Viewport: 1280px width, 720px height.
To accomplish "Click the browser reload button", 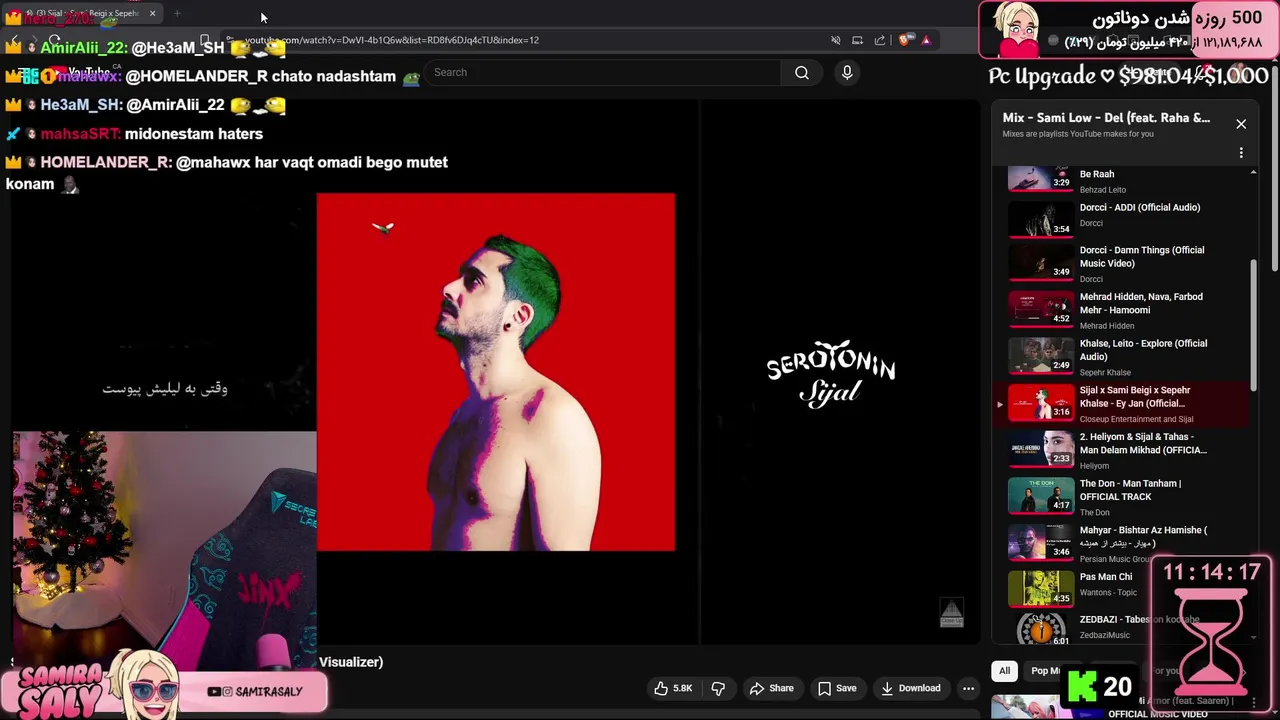I will coord(54,41).
